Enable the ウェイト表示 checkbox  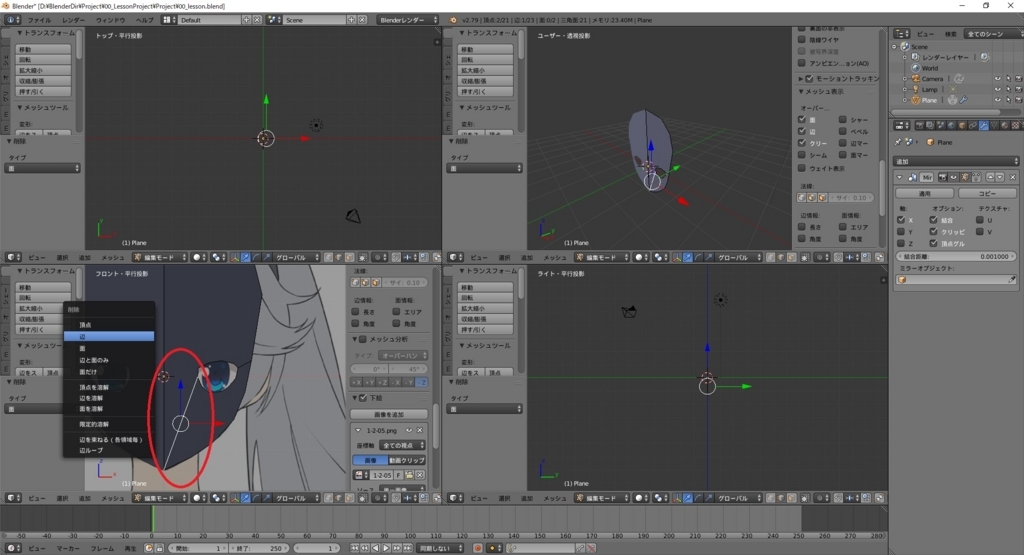point(802,168)
